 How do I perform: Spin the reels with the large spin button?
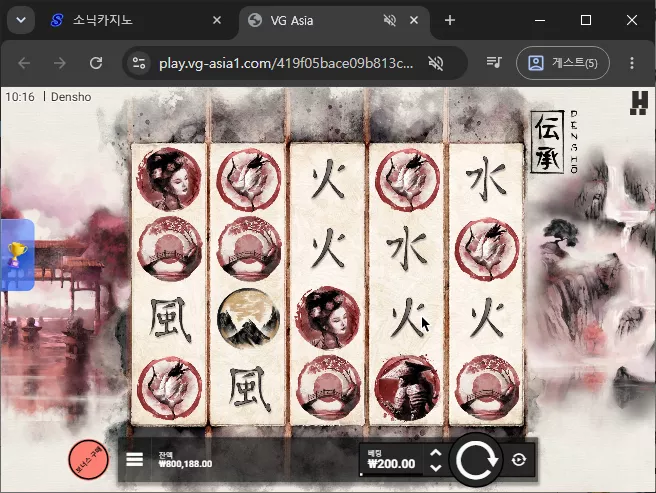476,460
